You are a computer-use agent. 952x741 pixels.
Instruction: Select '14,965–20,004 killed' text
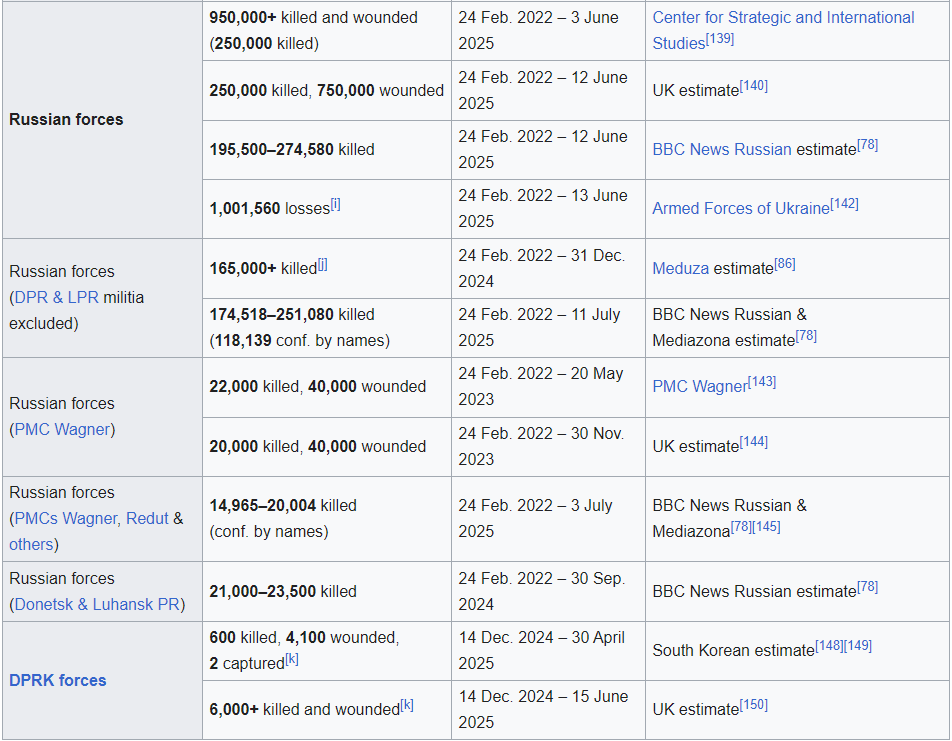[x=283, y=505]
